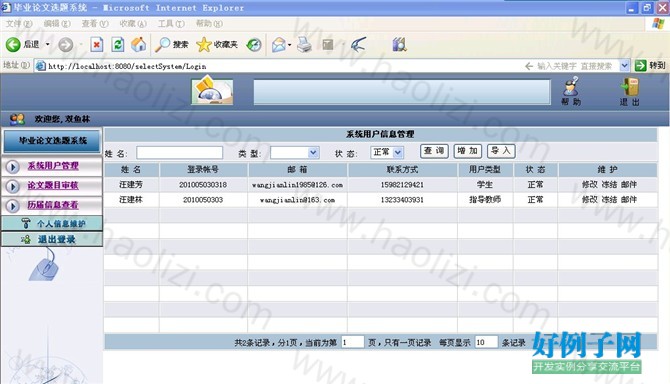Click arrow icon beside 系统用户管理

pyautogui.click(x=12, y=167)
